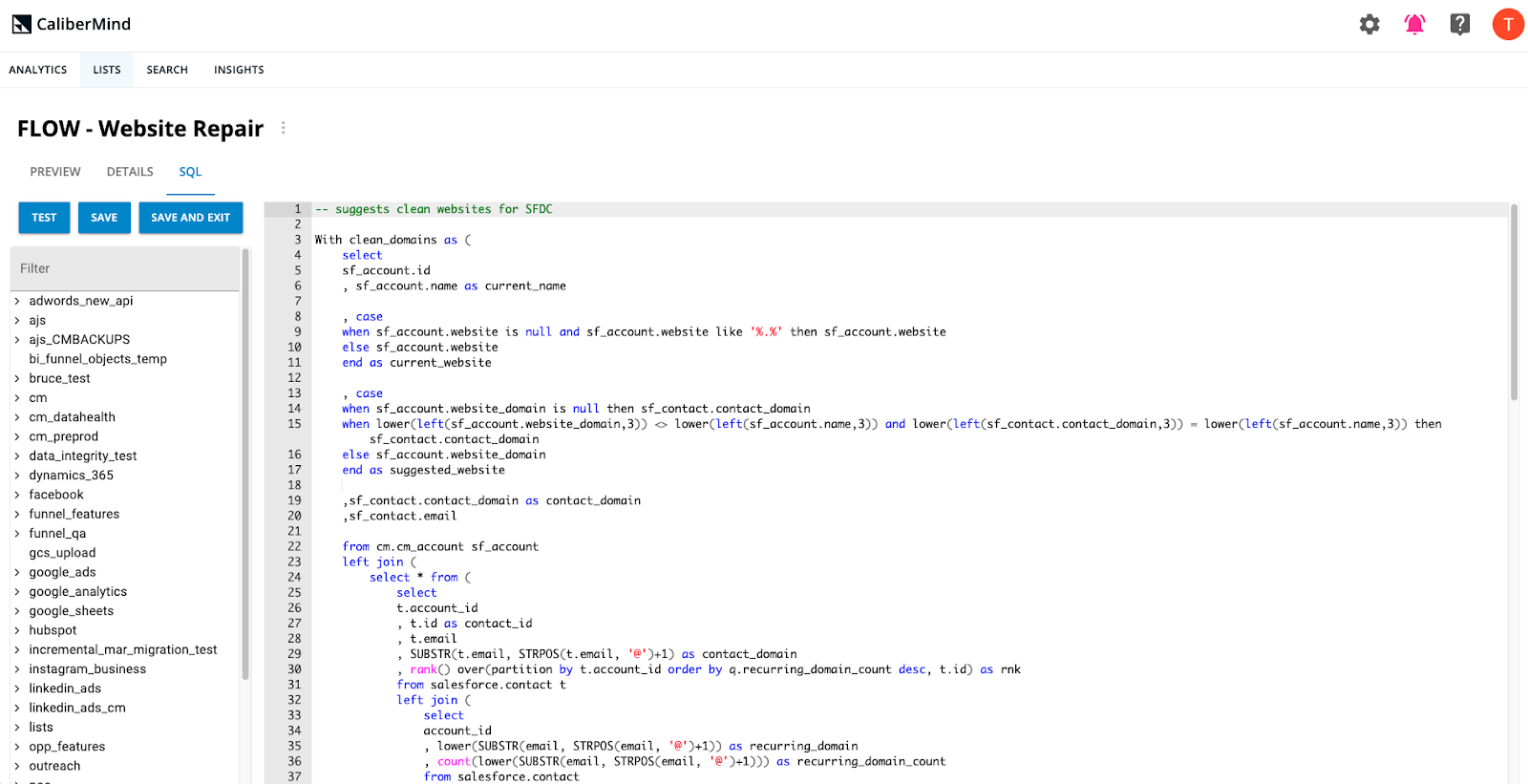Viewport: 1528px width, 784px height.
Task: Expand the cm_datahealth schema chevron
Action: 17,417
